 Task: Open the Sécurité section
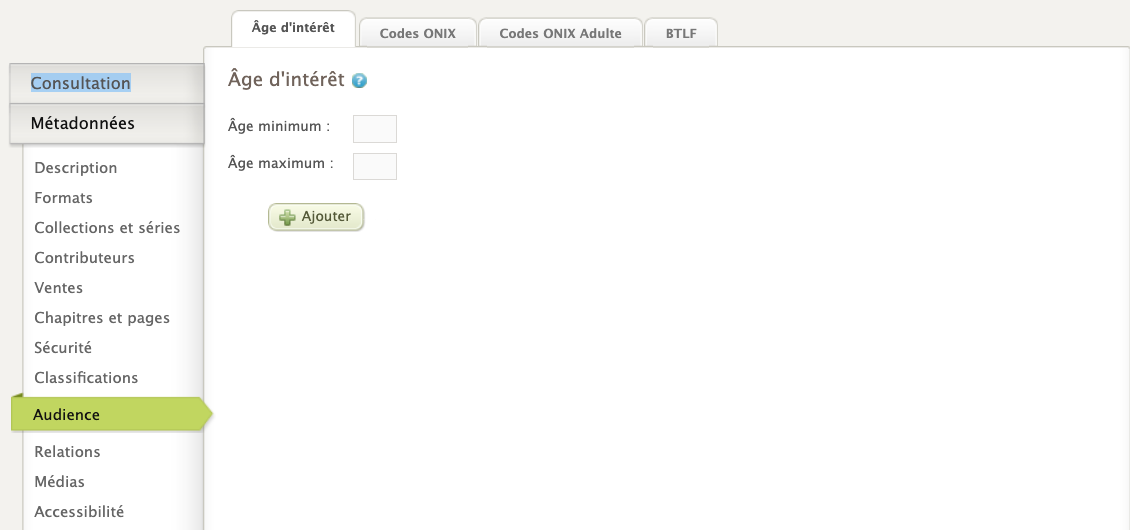click(63, 348)
